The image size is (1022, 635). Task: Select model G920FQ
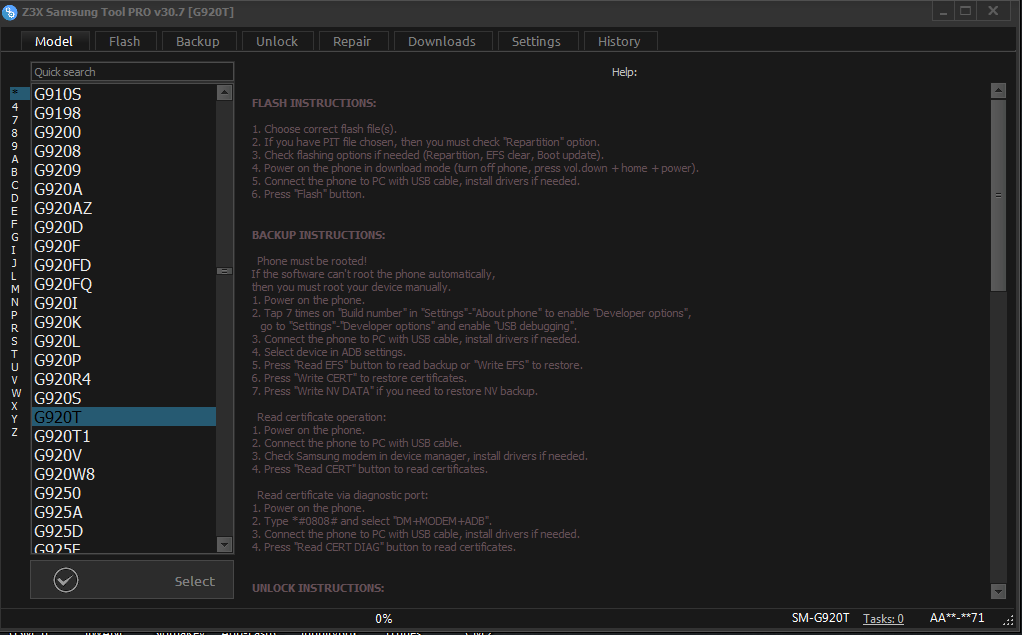(124, 284)
